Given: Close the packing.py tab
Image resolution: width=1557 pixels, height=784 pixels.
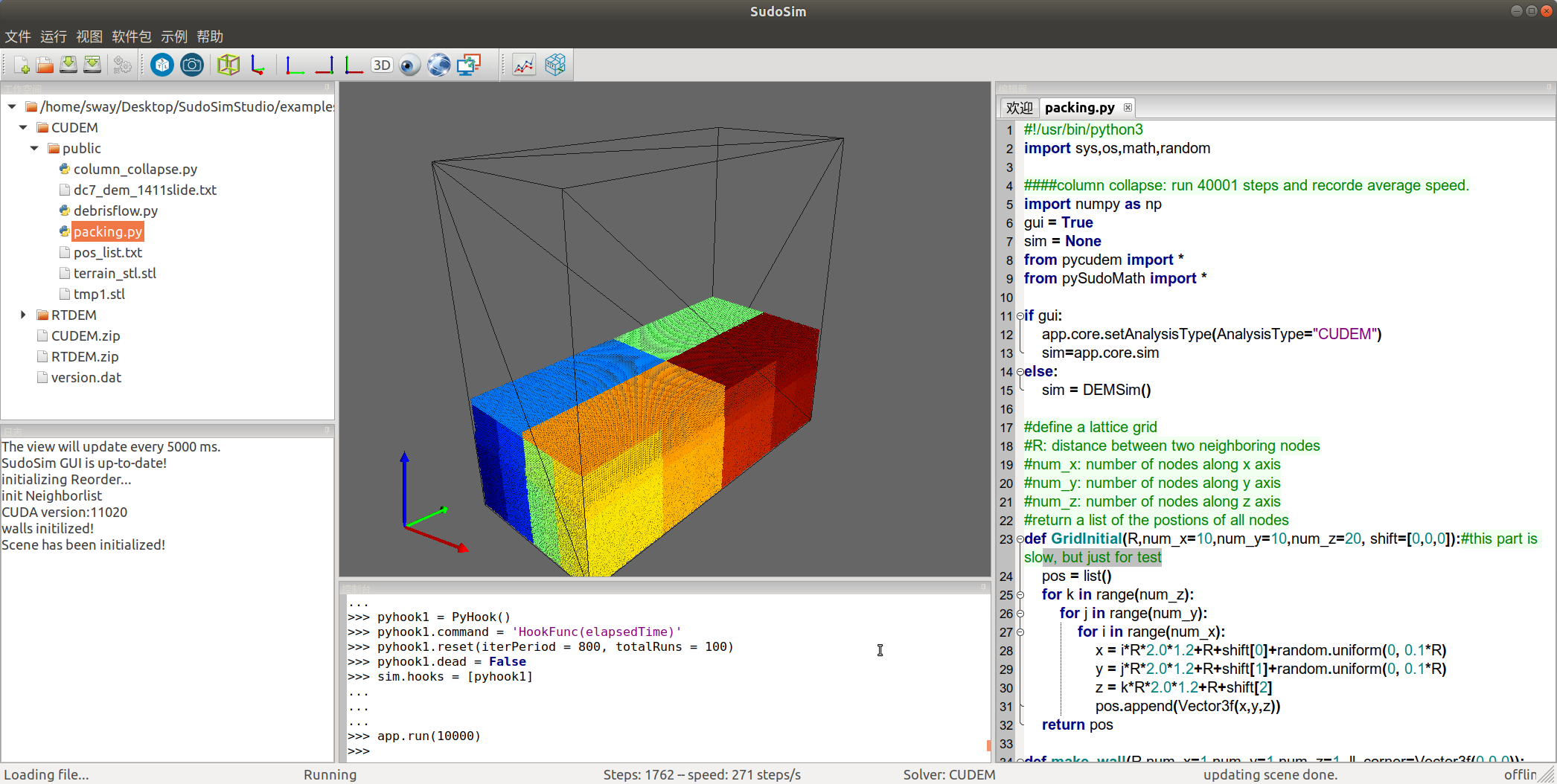Looking at the screenshot, I should click(x=1128, y=108).
